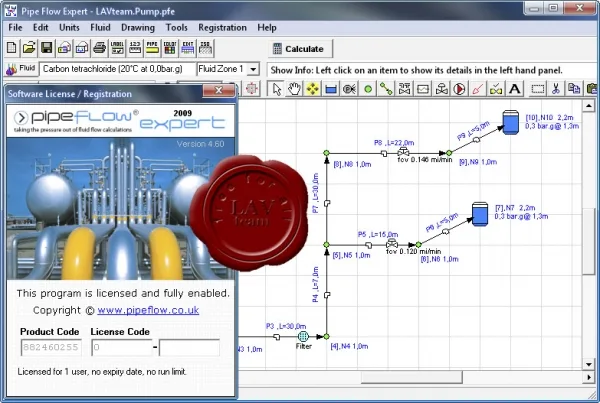Screen dimensions: 600x403
Task: Click the new file icon
Action: (11, 49)
